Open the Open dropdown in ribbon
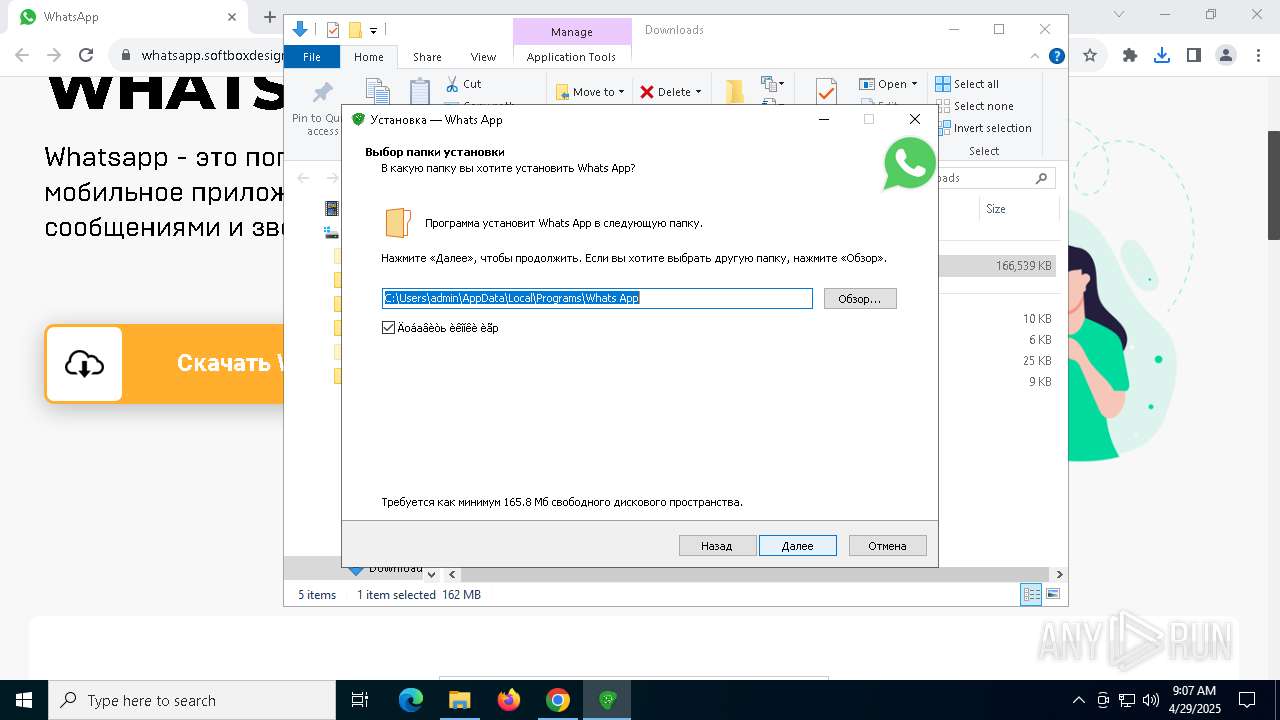This screenshot has width=1280, height=720. [888, 84]
